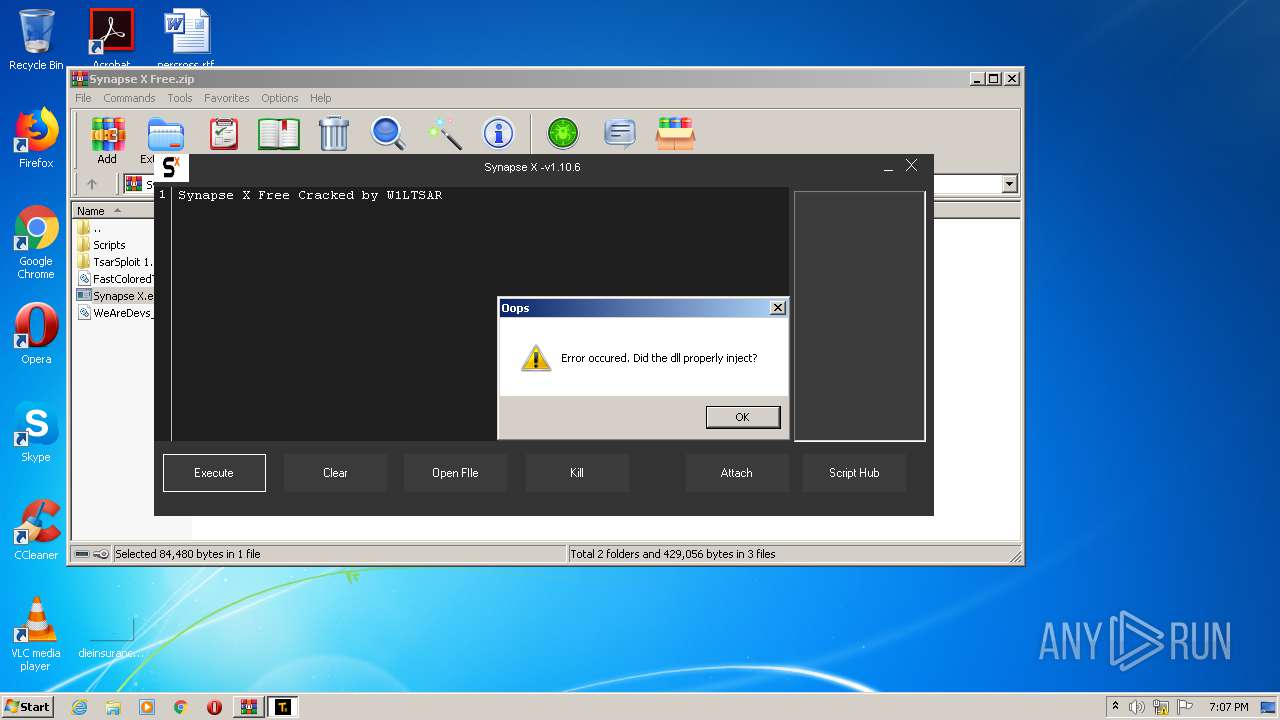The image size is (1280, 720).
Task: Click the View book icon in WinRAR toolbar
Action: (279, 133)
